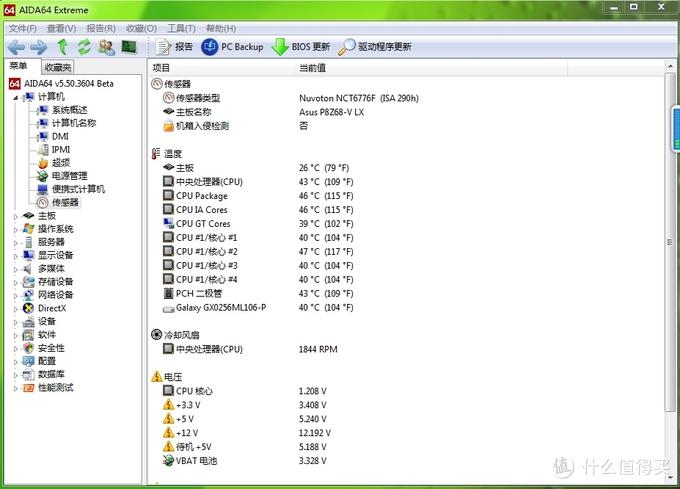Click the 数据库 tree icon

[x=28, y=375]
